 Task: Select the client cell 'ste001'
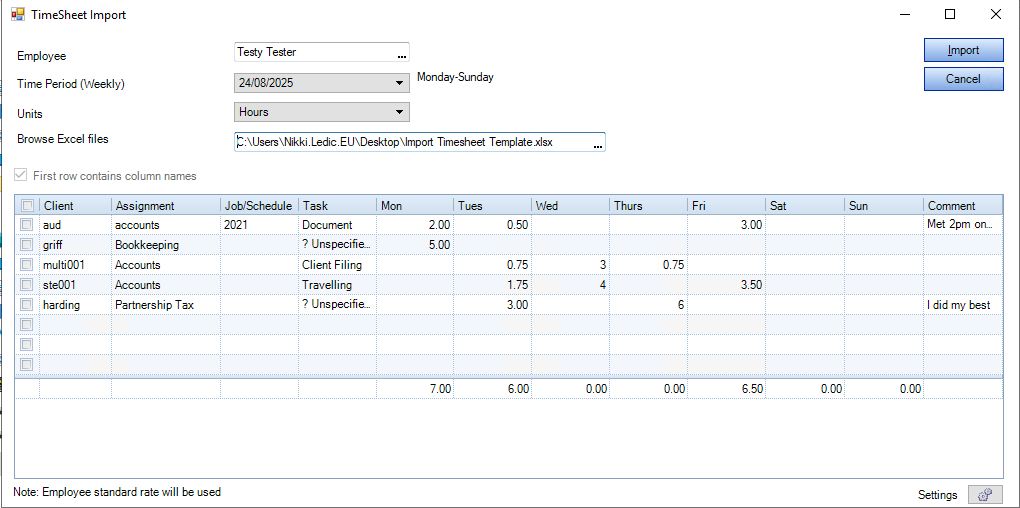75,284
